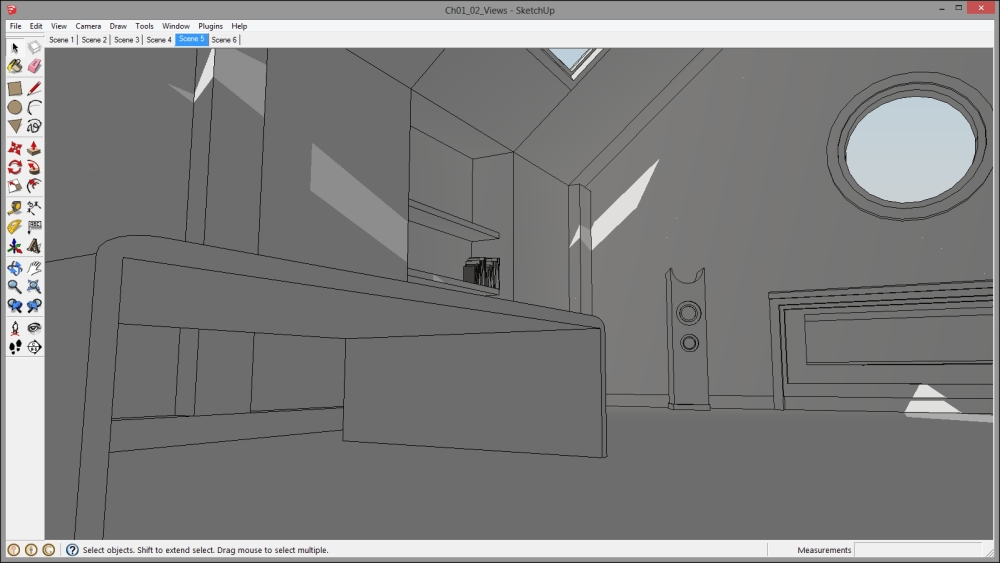Maximize the SketchUp window
Image resolution: width=1000 pixels, height=563 pixels.
[x=959, y=8]
